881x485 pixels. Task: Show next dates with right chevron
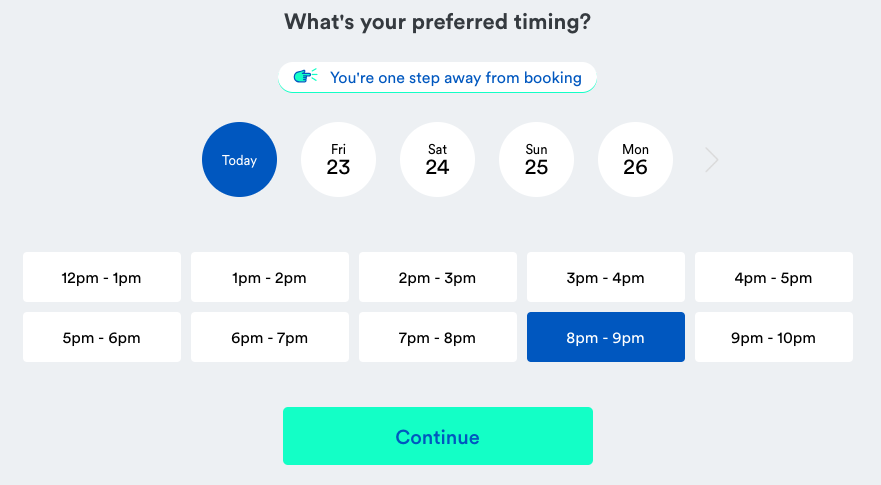pos(712,160)
